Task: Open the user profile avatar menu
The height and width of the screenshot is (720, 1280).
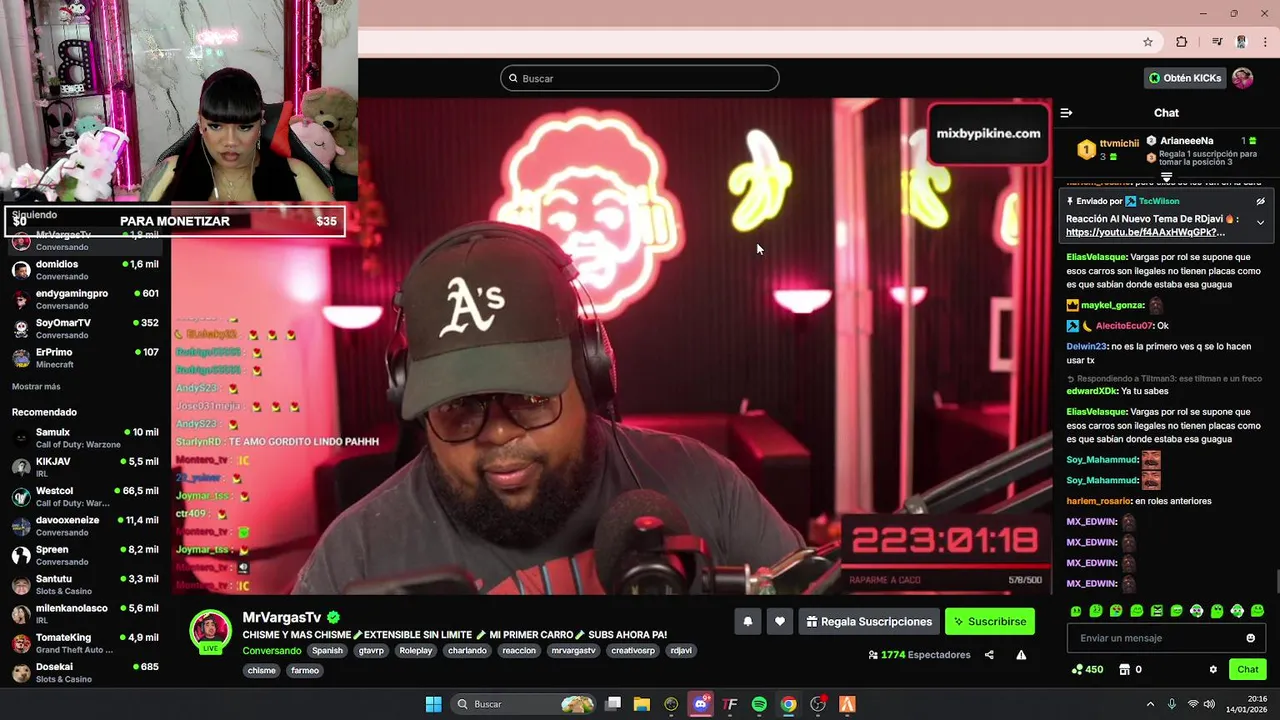Action: pos(1242,78)
